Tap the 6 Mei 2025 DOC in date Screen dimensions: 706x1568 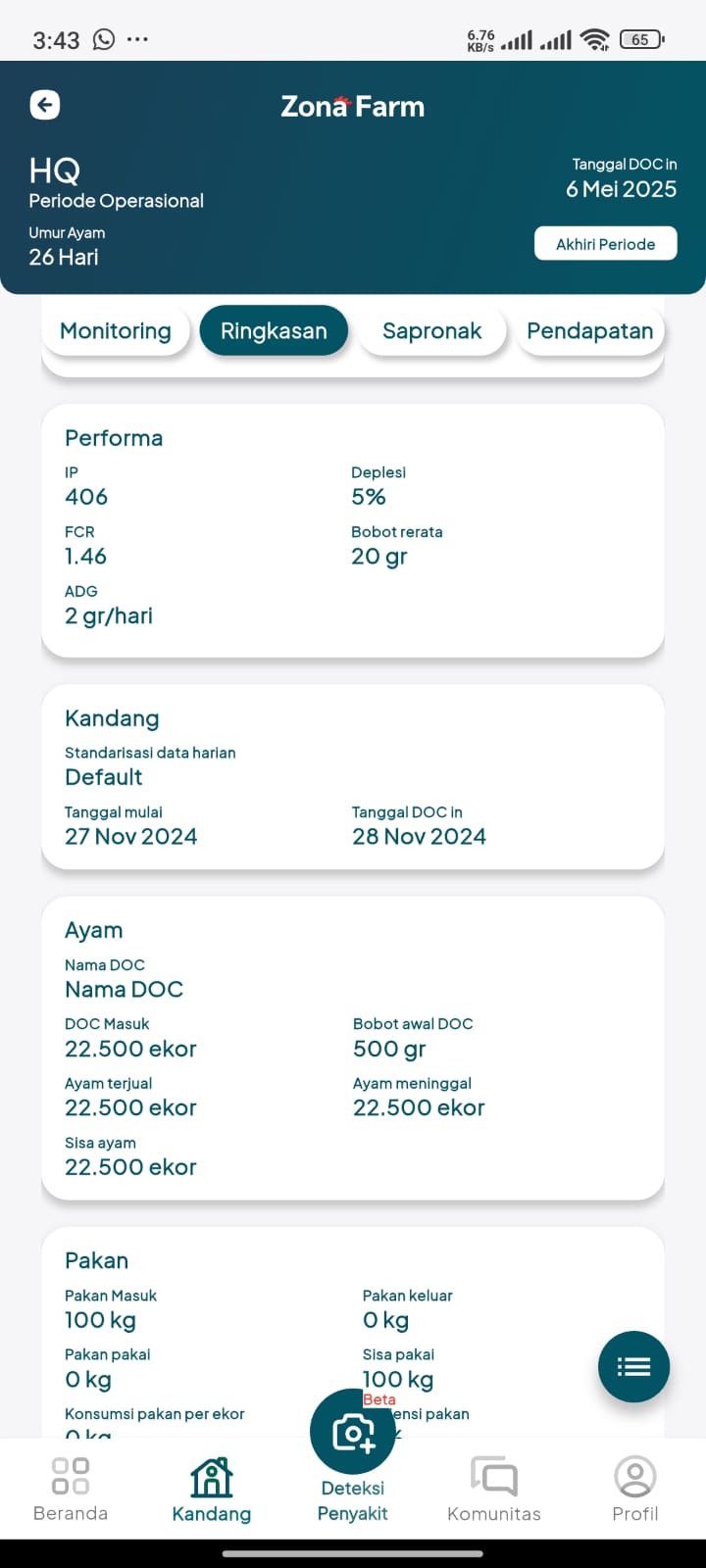(621, 189)
